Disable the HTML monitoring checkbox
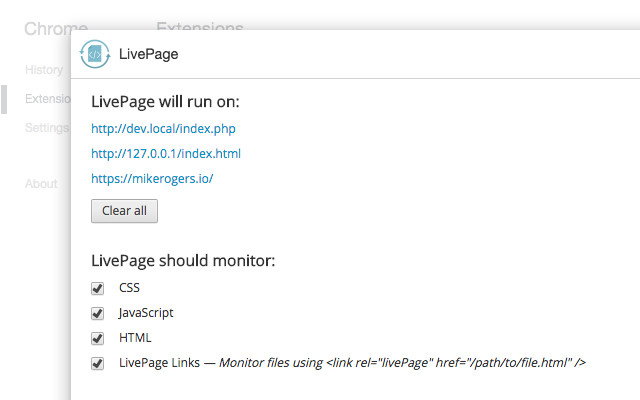The height and width of the screenshot is (400, 640). coord(97,338)
